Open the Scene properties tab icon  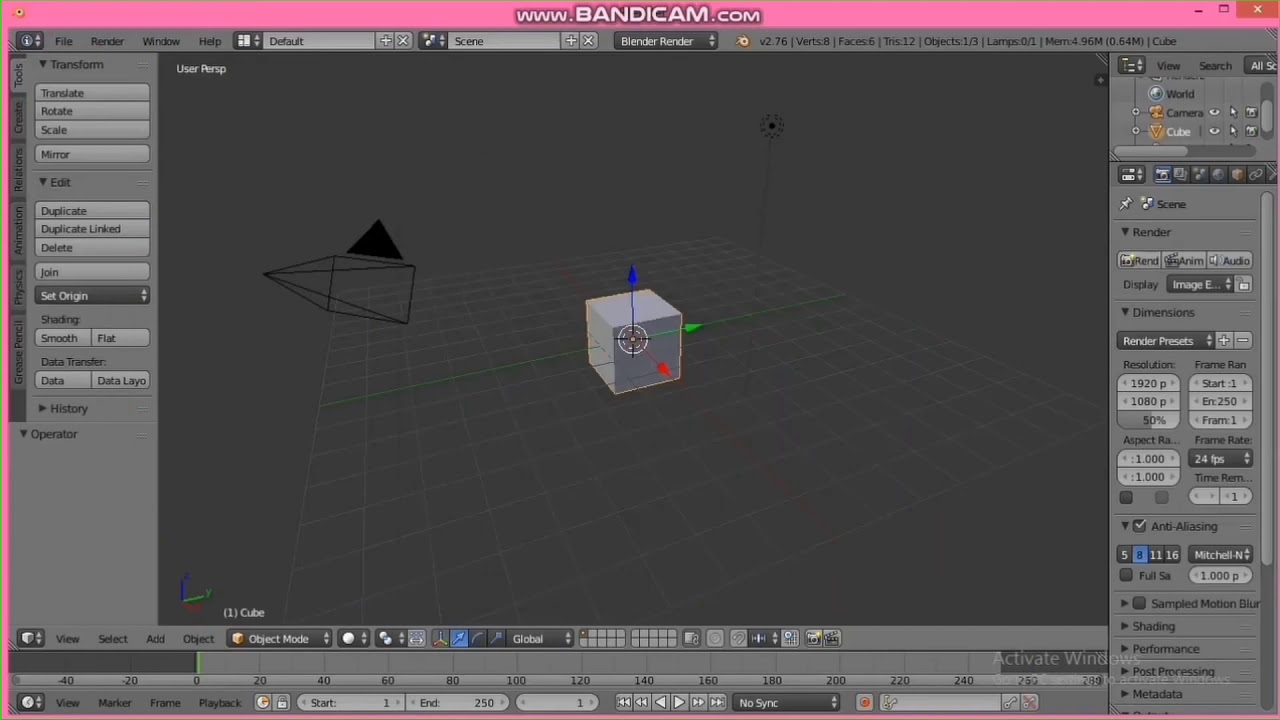coord(1199,175)
